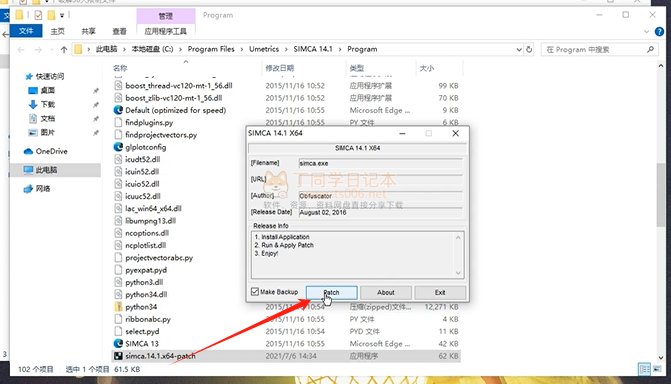Click Program Files in address breadcrumb

coord(211,49)
